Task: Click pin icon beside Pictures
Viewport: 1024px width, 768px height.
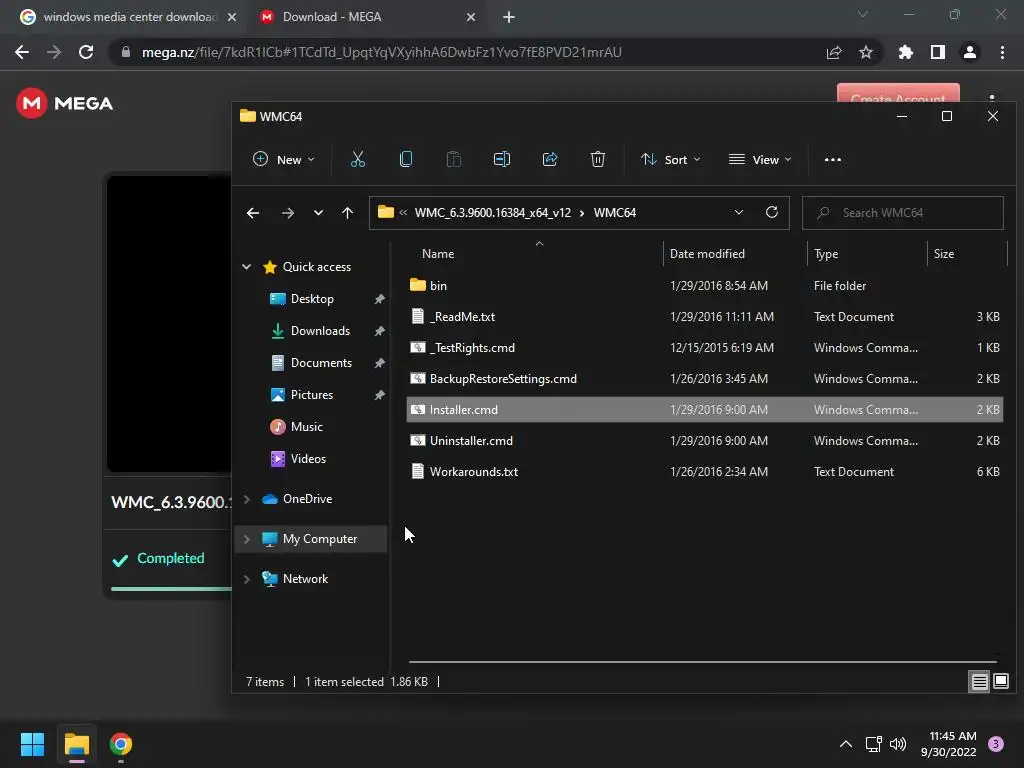Action: 379,395
